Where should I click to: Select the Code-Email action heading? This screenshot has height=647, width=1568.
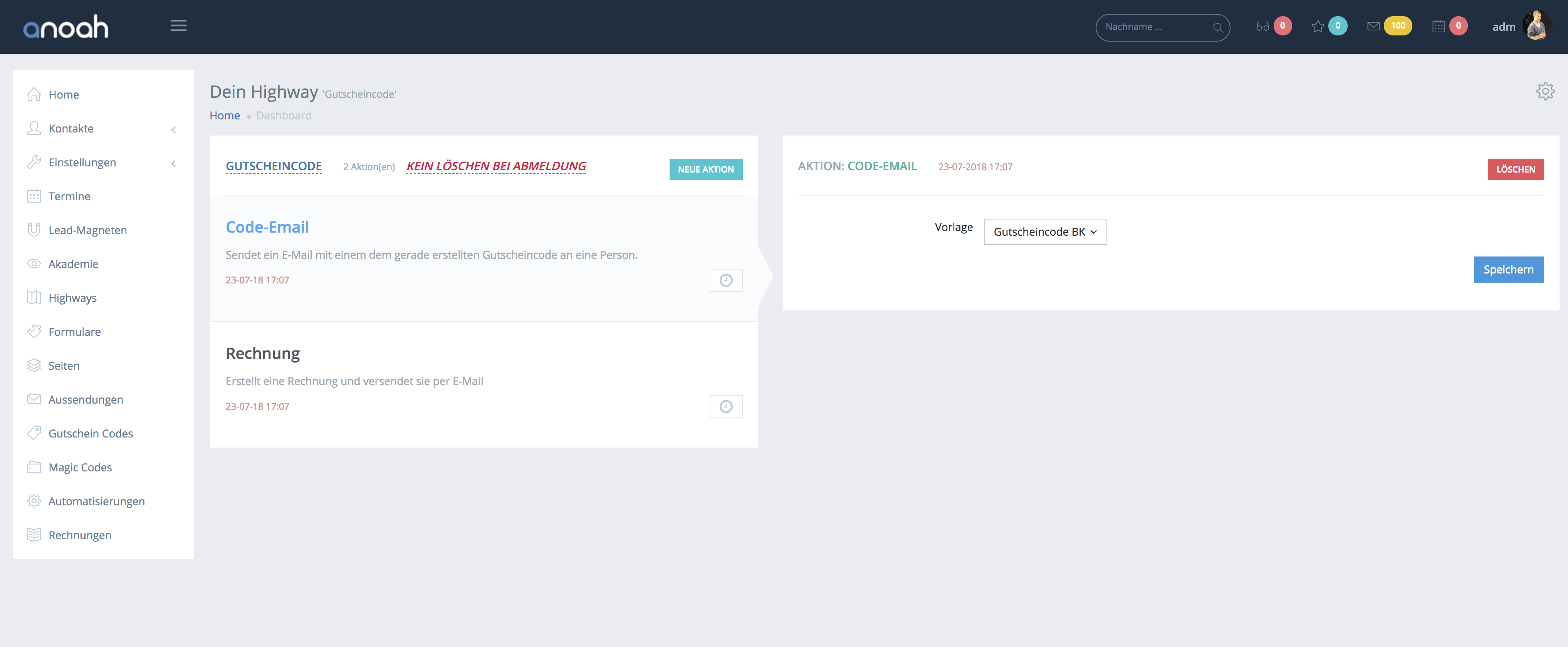267,227
